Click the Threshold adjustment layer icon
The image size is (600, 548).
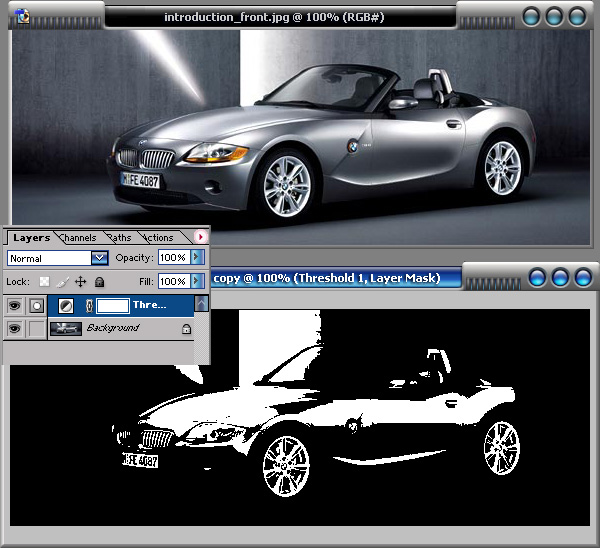[66, 306]
